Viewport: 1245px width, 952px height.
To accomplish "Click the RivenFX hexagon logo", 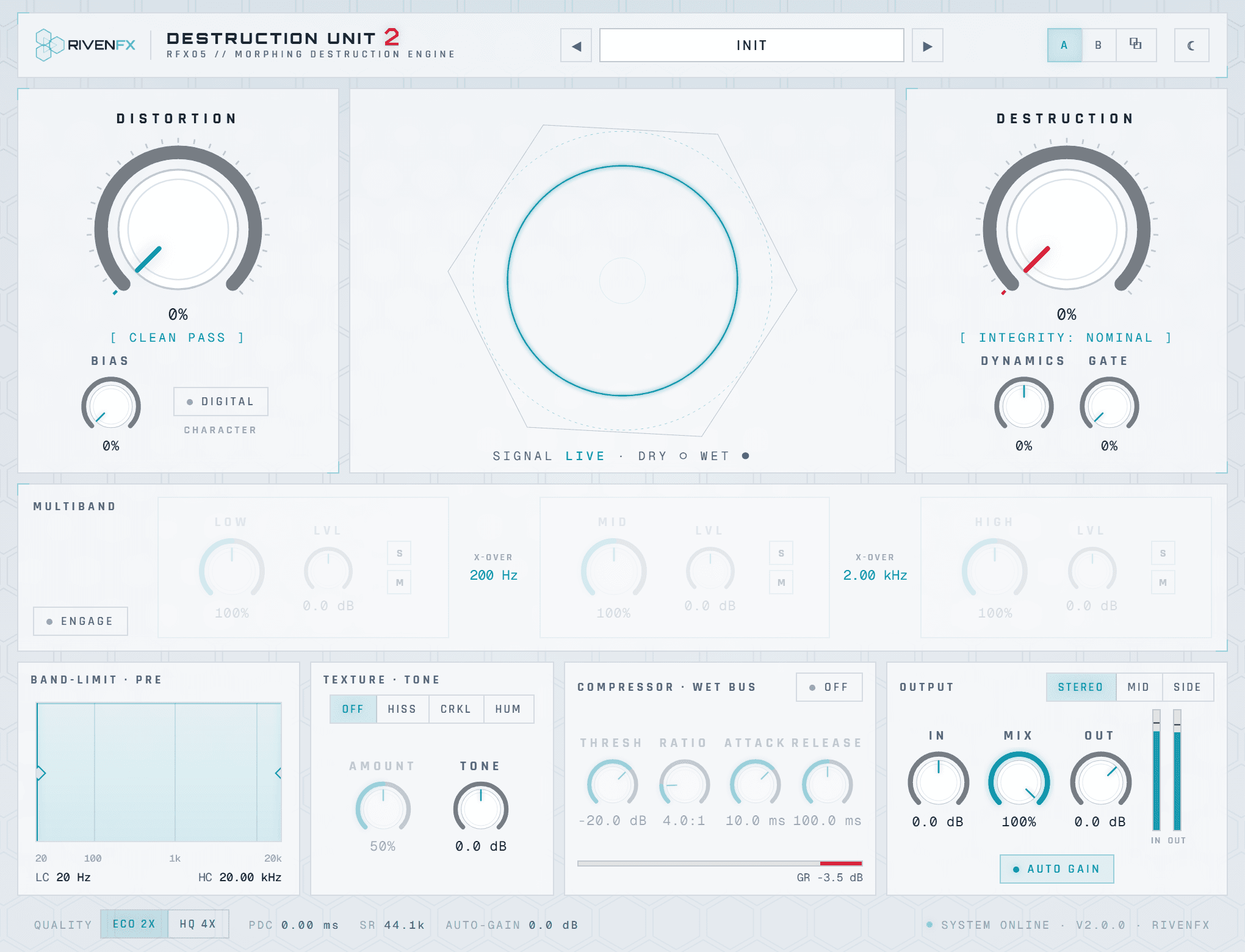I will click(49, 45).
